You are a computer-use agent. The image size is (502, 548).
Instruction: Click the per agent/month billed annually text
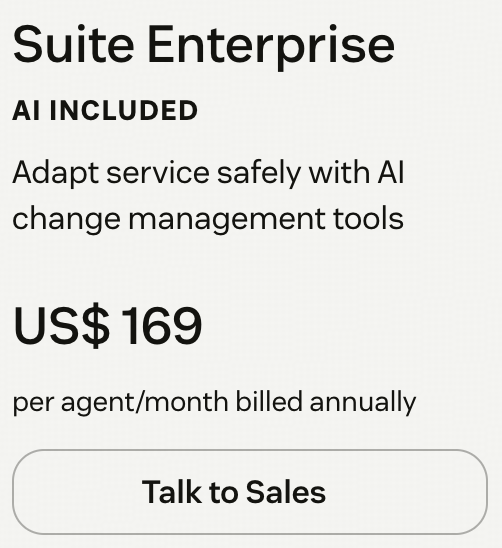tap(214, 402)
